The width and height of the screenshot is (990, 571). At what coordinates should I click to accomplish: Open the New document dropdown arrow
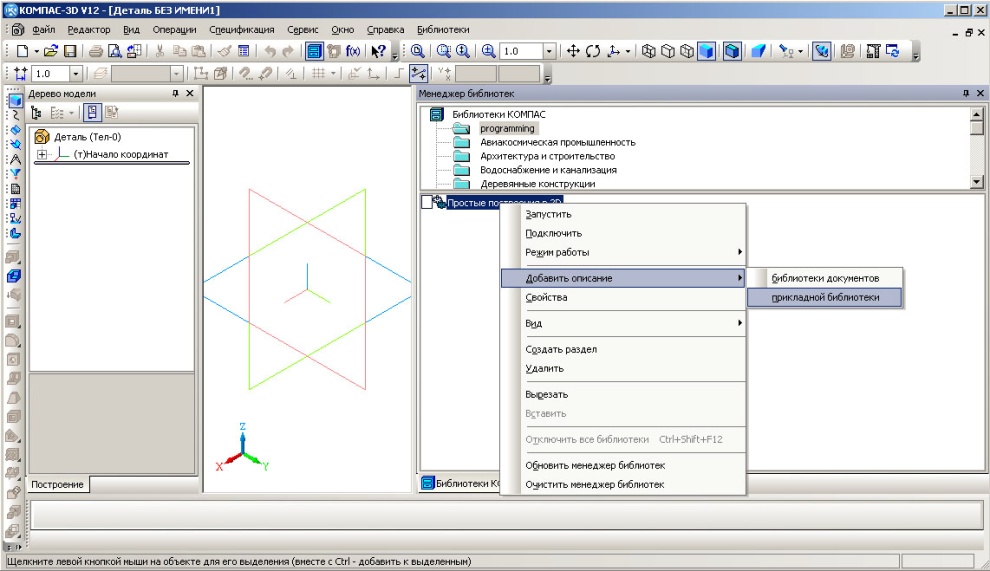[36, 51]
